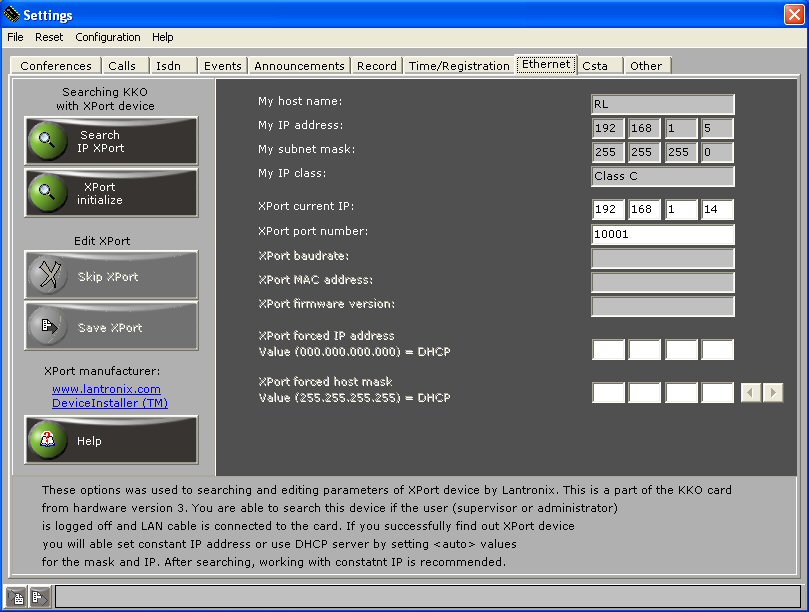Click the Settings title bar app icon

pos(11,14)
